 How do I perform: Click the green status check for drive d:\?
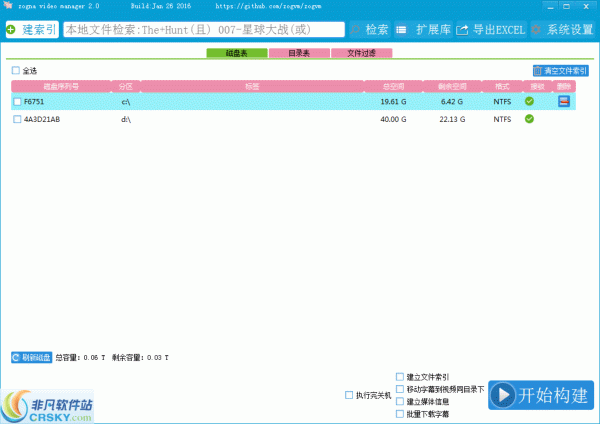pyautogui.click(x=529, y=119)
